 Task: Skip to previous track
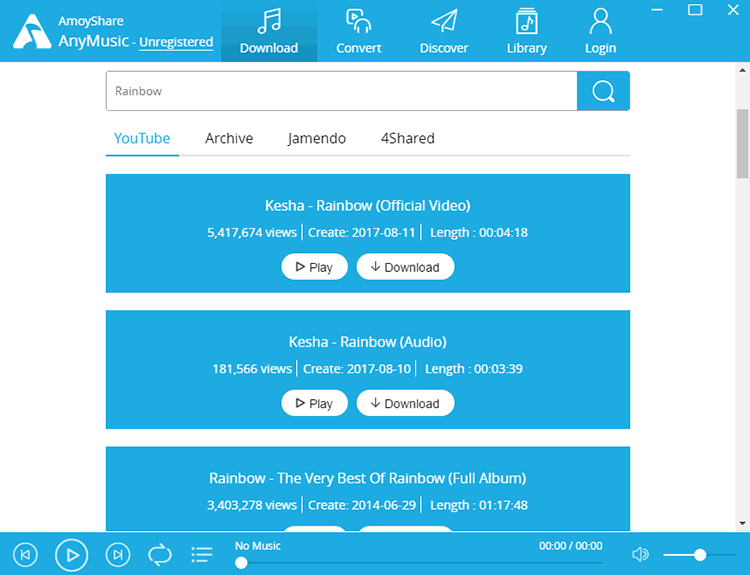pos(25,554)
